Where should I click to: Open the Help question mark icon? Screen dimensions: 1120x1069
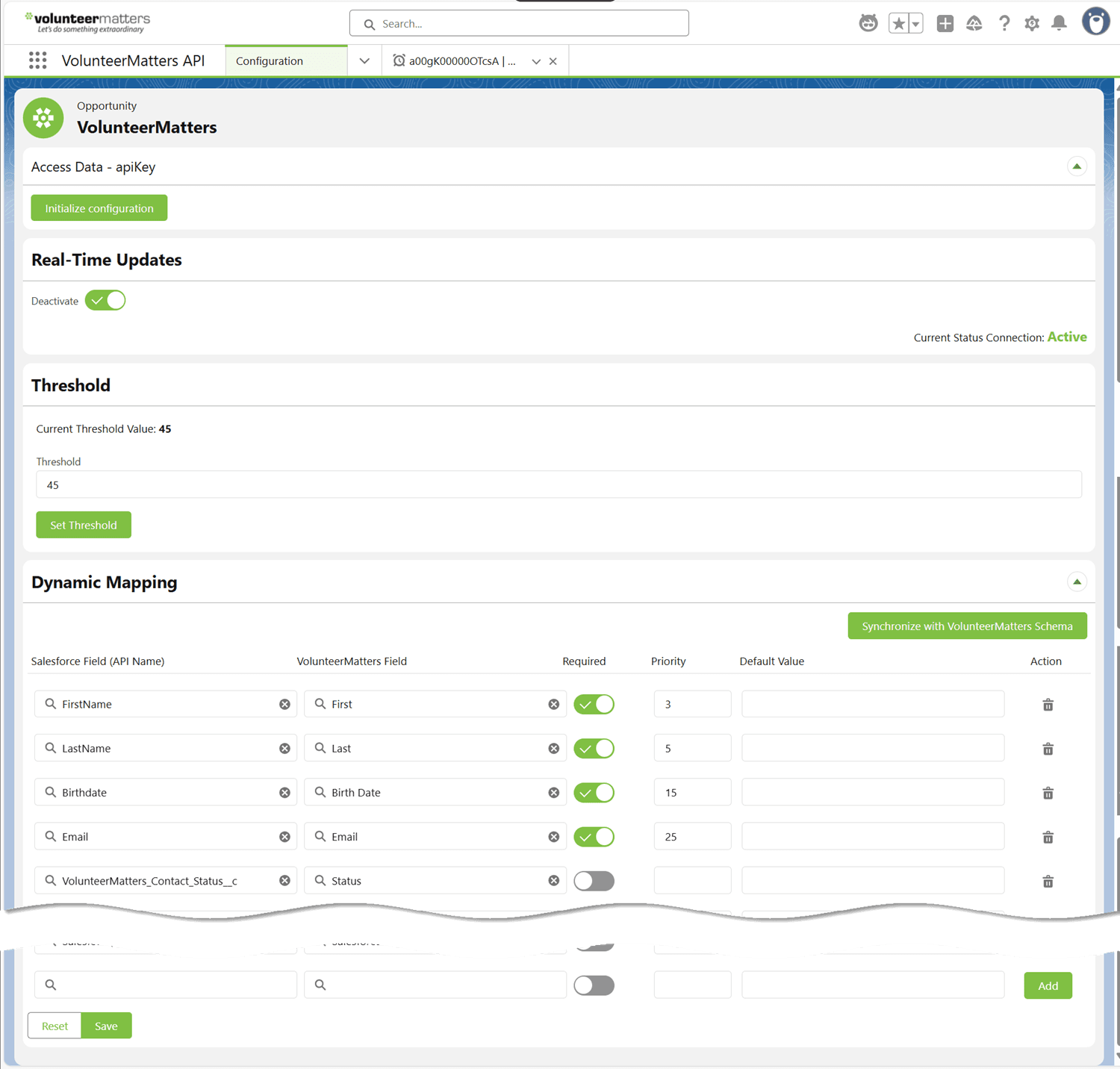click(1004, 23)
